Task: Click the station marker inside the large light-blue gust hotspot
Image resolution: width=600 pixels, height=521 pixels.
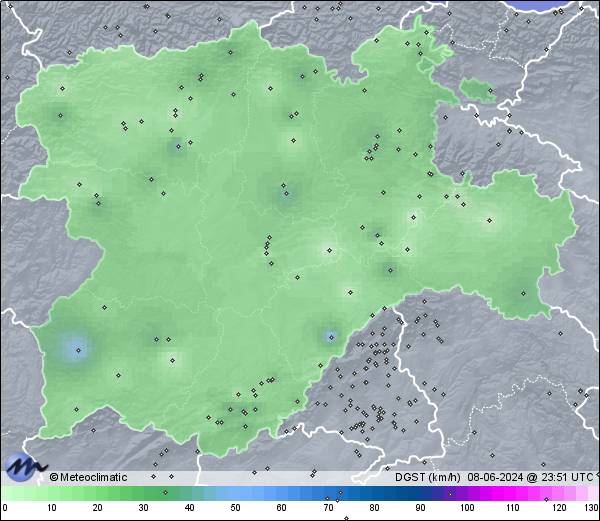Action: (78, 350)
